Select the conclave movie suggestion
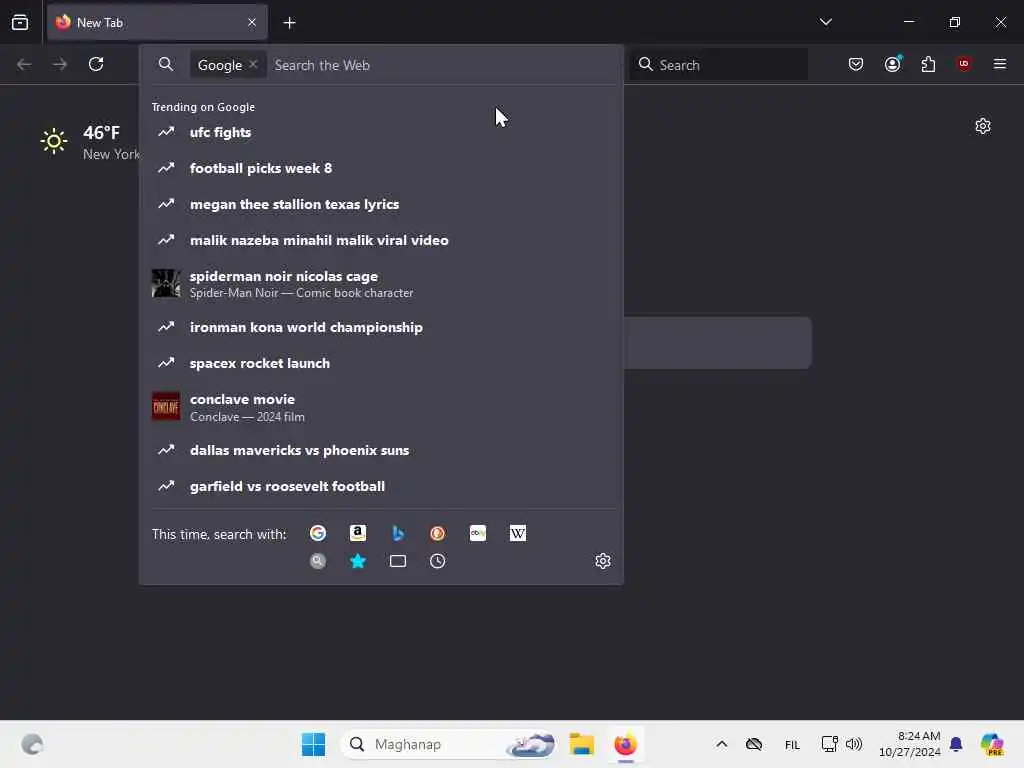This screenshot has width=1024, height=768. 381,407
